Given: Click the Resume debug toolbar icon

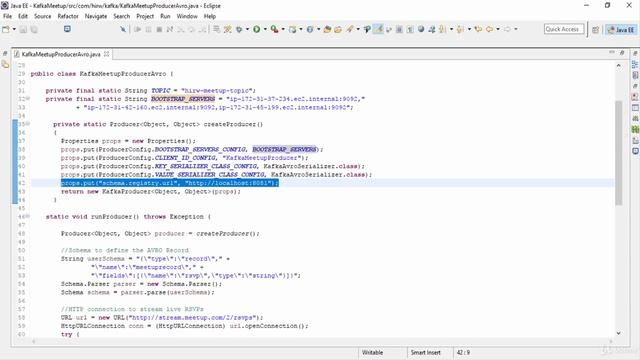Looking at the screenshot, I should coord(138,29).
